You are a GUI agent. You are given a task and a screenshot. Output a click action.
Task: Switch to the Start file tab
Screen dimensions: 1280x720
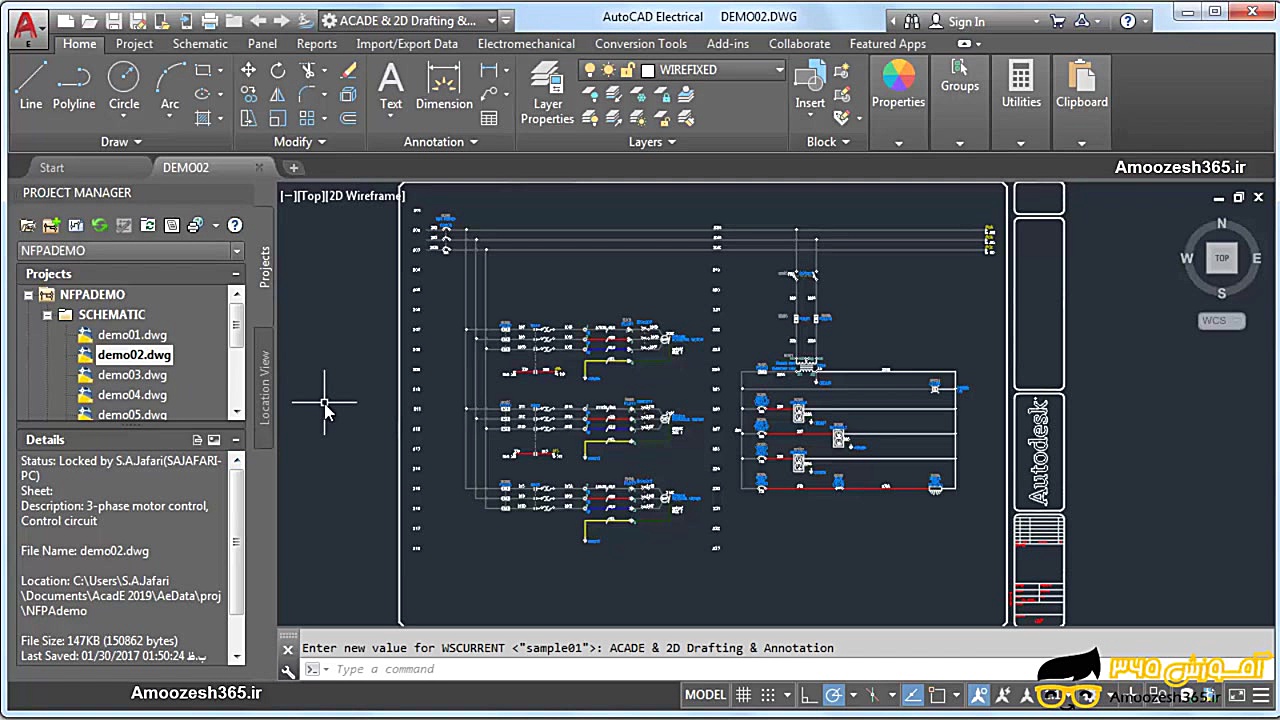click(x=52, y=168)
